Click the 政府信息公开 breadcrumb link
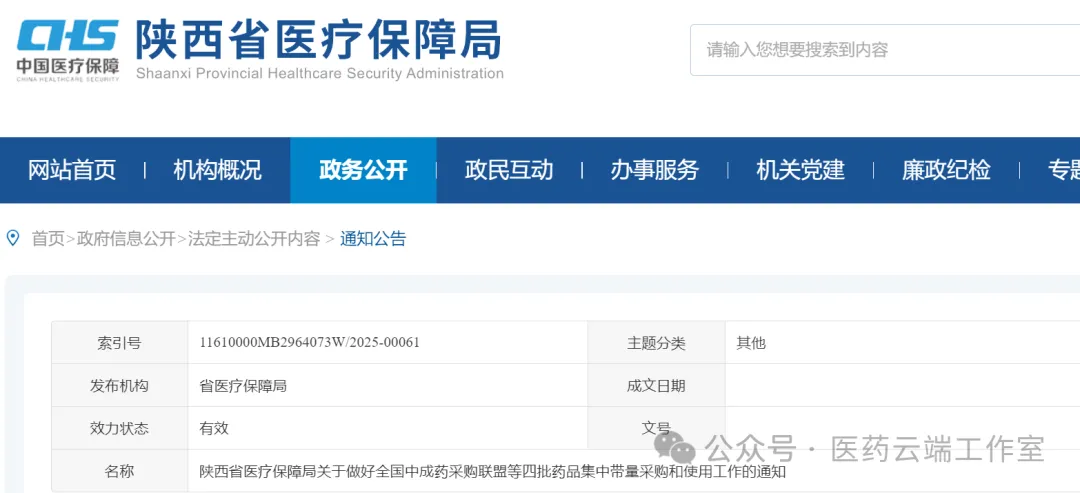 tap(126, 239)
